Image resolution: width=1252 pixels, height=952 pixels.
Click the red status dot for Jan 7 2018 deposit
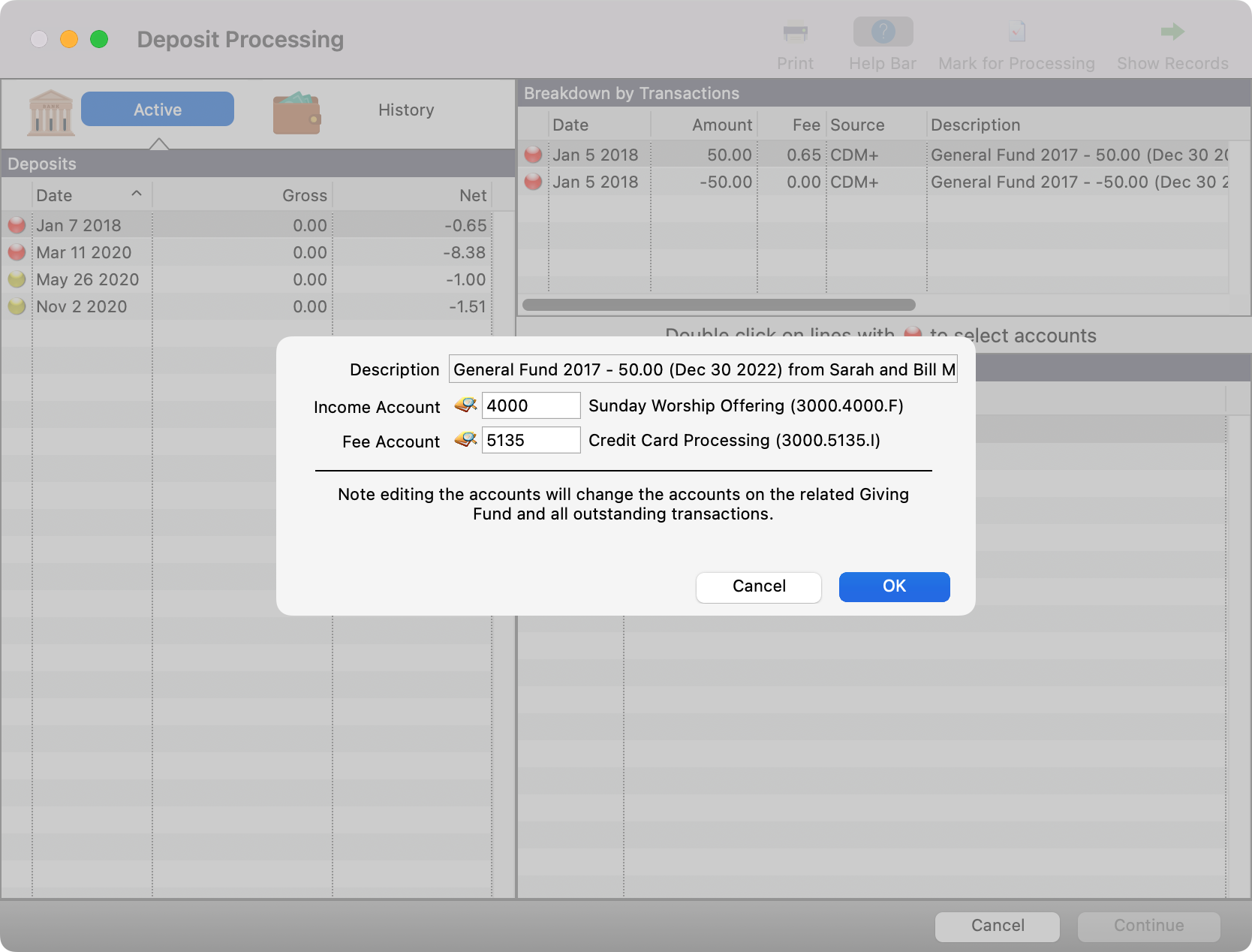point(17,224)
